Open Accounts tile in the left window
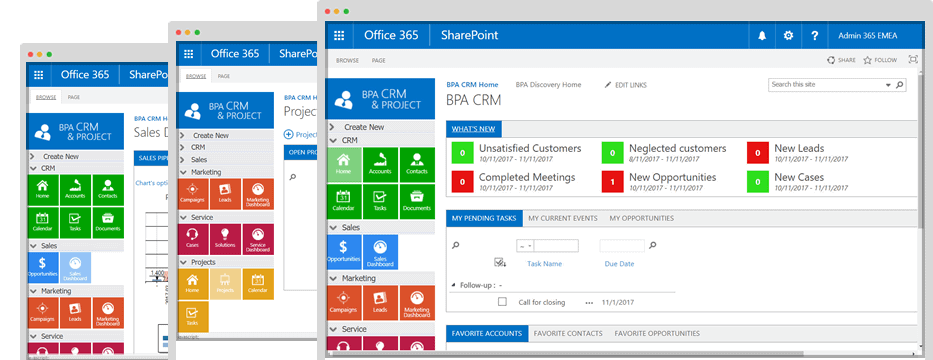The width and height of the screenshot is (933, 360). 75,190
